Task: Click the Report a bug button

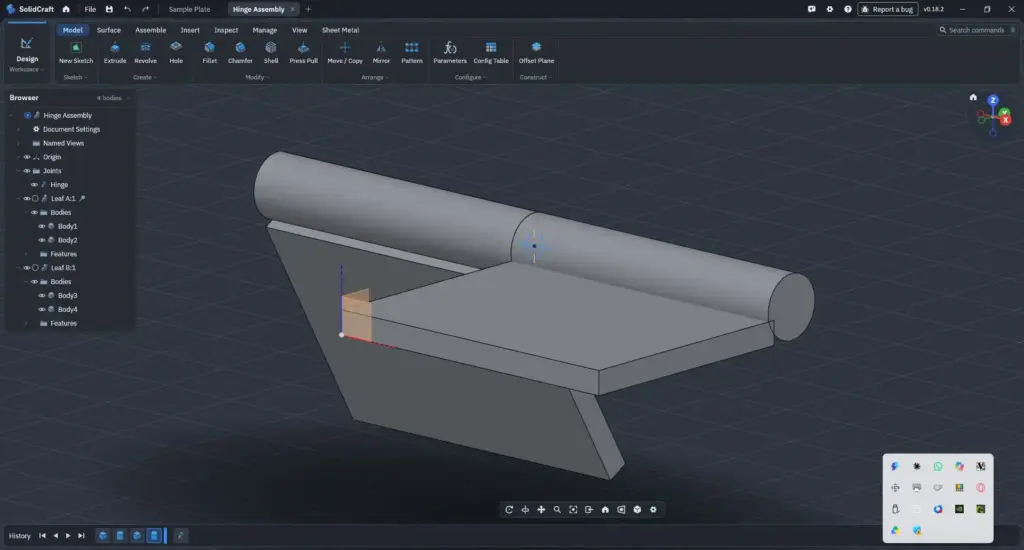Action: (888, 9)
